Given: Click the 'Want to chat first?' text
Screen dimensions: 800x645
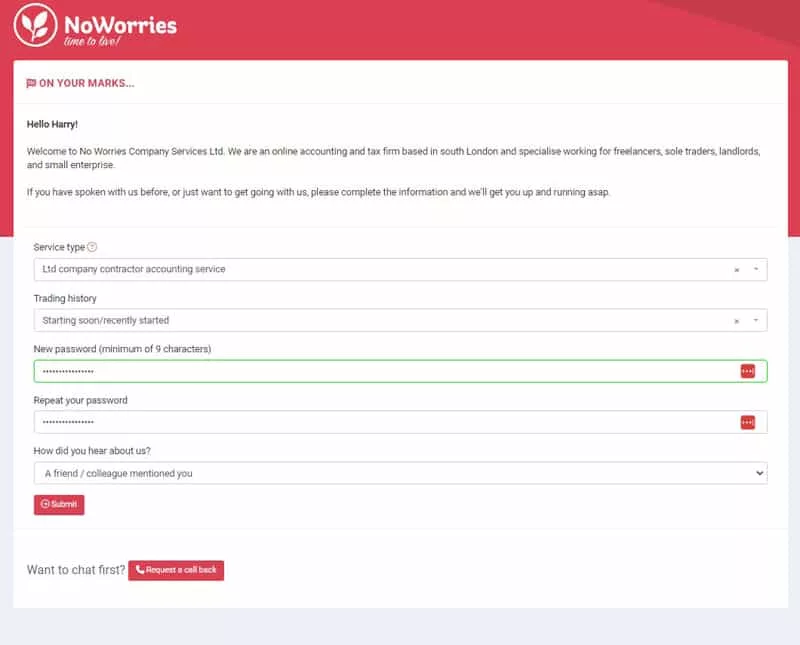Looking at the screenshot, I should (x=76, y=570).
